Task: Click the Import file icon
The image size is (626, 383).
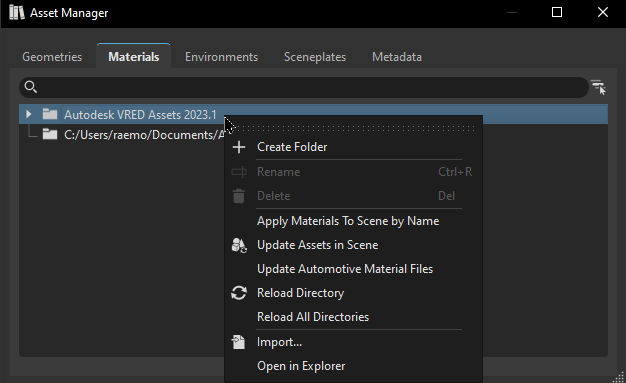Action: 239,342
